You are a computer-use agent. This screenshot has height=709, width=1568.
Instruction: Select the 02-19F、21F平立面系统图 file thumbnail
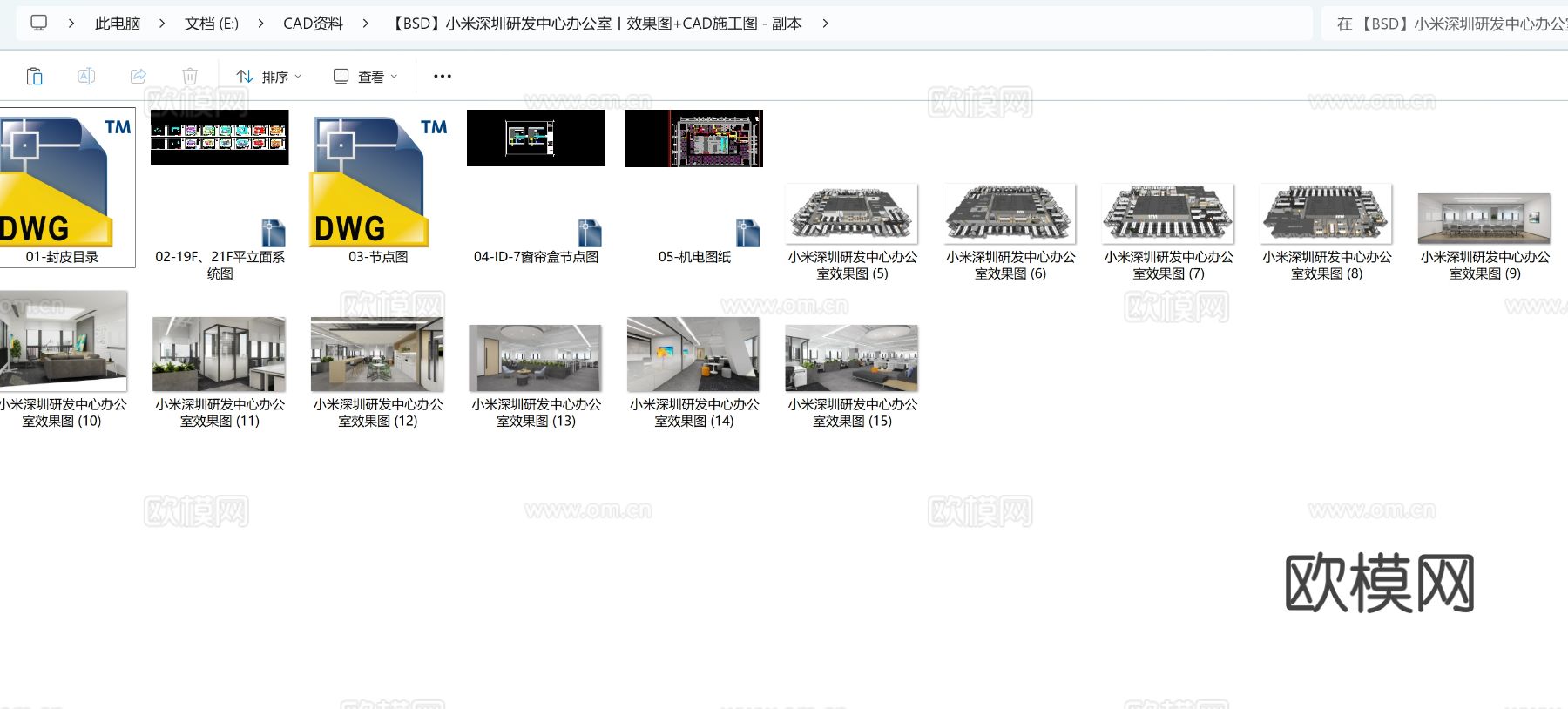point(220,137)
